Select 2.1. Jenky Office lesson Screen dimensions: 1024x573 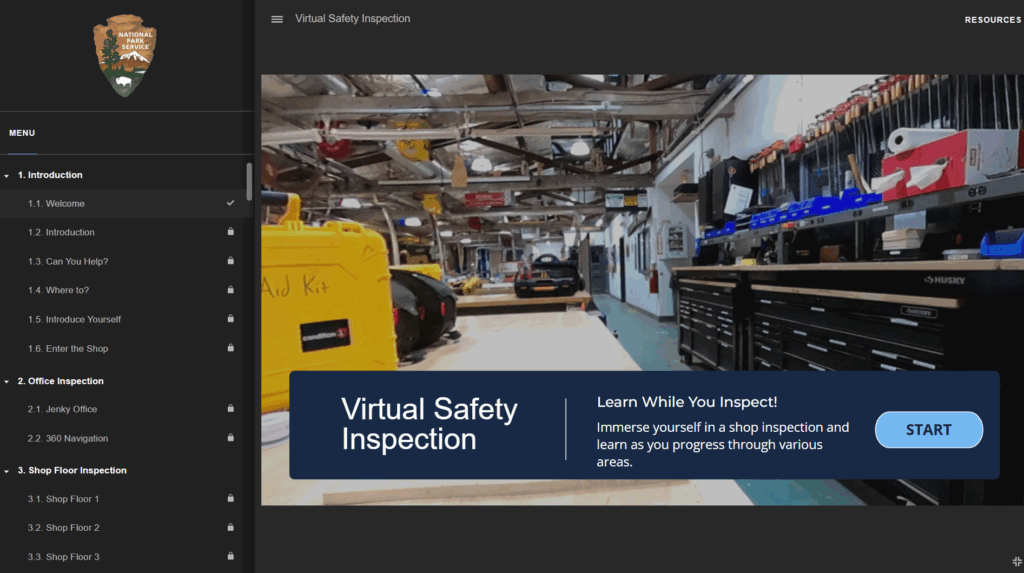coord(122,409)
